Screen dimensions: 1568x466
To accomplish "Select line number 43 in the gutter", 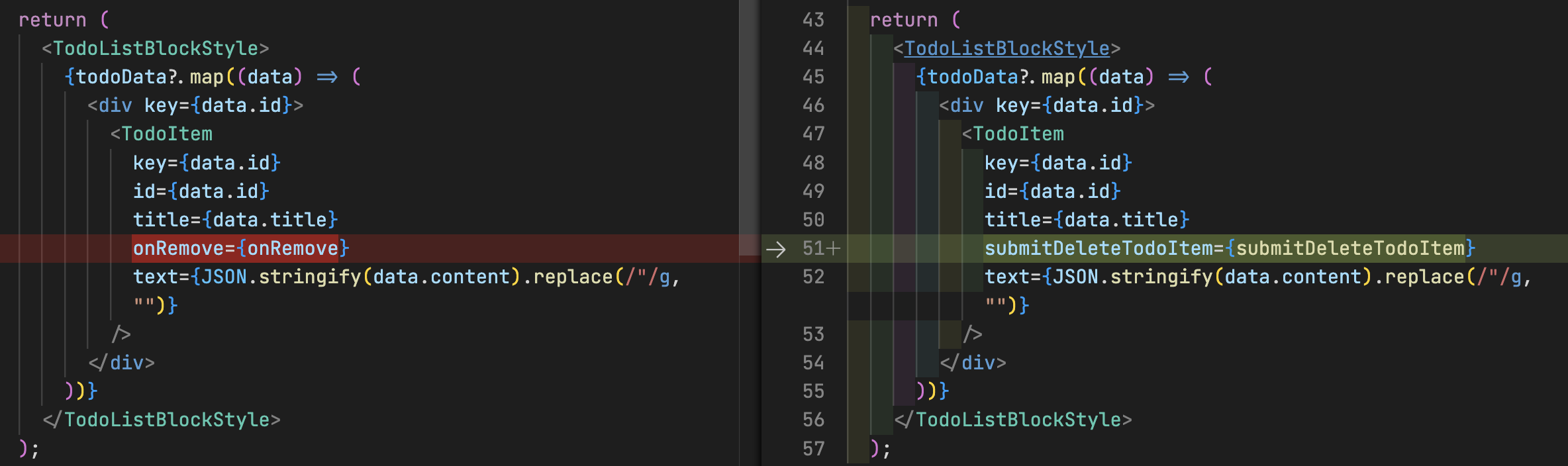I will 813,20.
